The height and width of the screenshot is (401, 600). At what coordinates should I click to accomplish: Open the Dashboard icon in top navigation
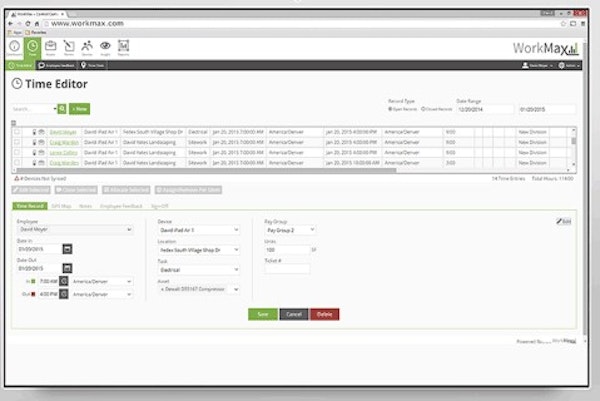(x=15, y=46)
